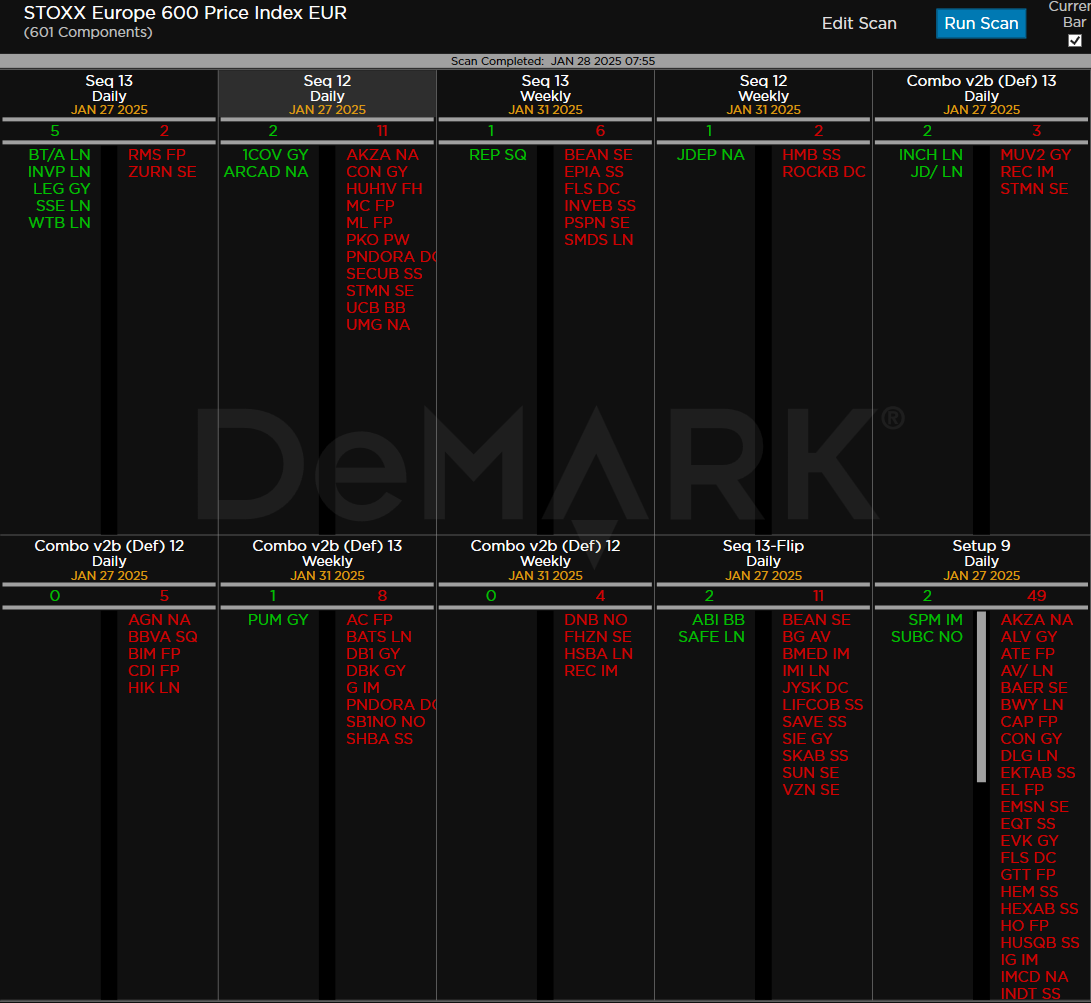Click ticker SPM IM
The image size is (1091, 1003).
[x=935, y=620]
